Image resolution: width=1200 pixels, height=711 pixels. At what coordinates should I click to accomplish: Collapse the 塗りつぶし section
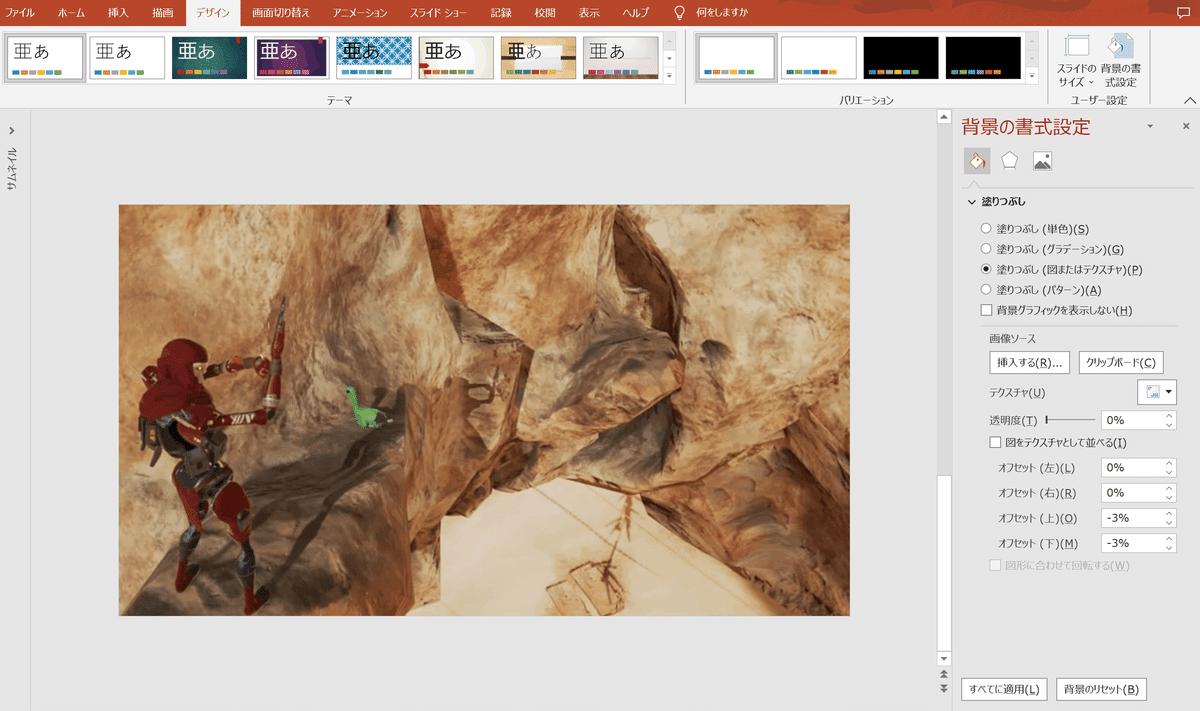pyautogui.click(x=971, y=202)
